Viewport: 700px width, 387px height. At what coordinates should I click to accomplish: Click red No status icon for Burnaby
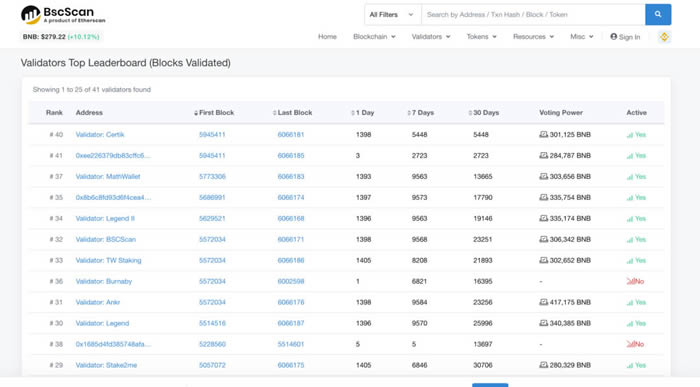coord(630,281)
